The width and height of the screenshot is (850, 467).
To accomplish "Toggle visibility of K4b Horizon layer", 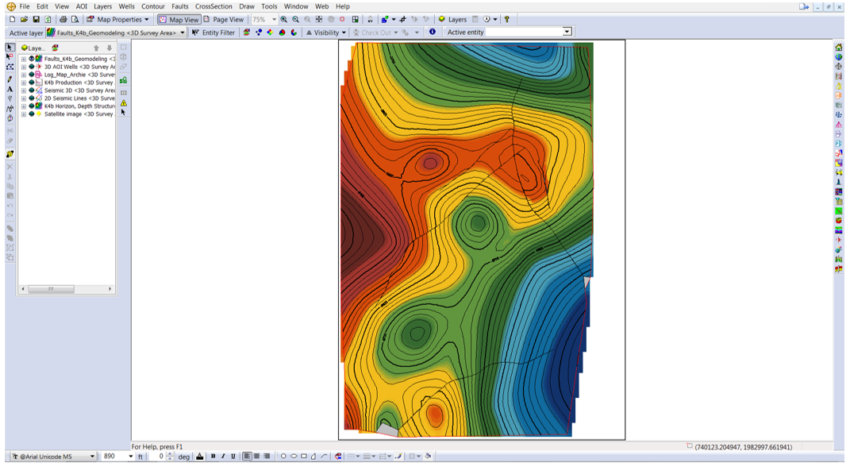I will click(x=31, y=106).
